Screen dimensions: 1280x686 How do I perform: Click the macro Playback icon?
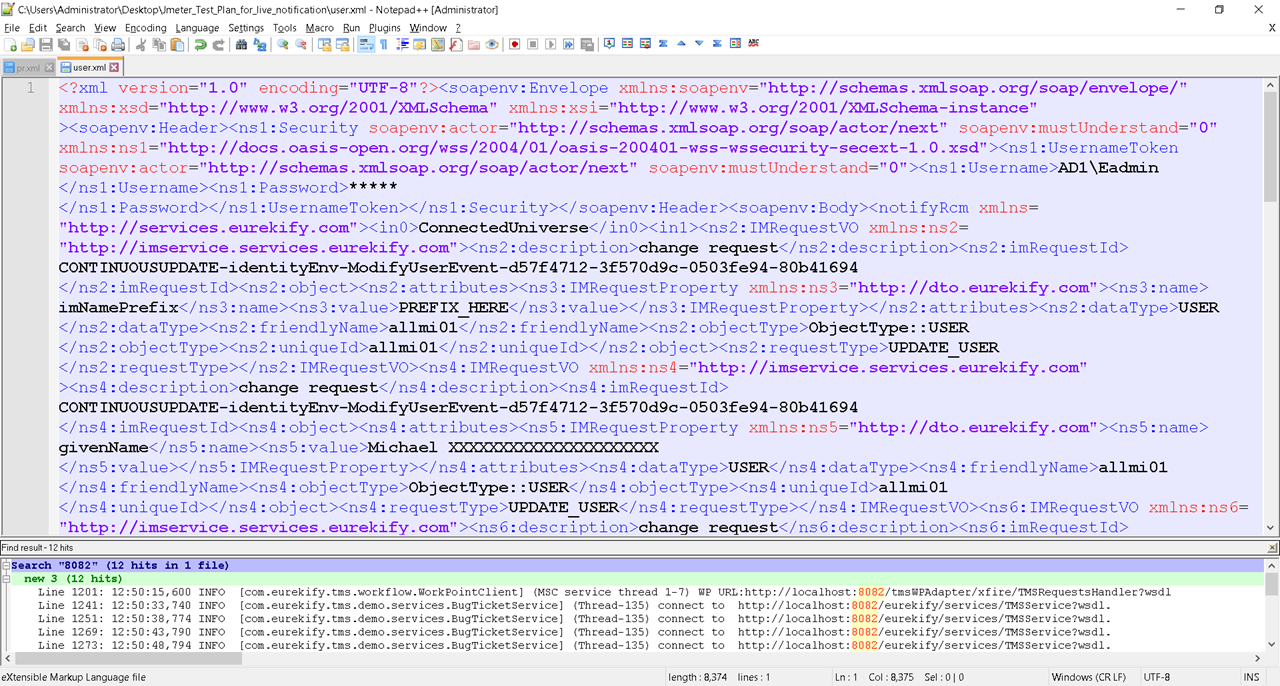point(551,44)
